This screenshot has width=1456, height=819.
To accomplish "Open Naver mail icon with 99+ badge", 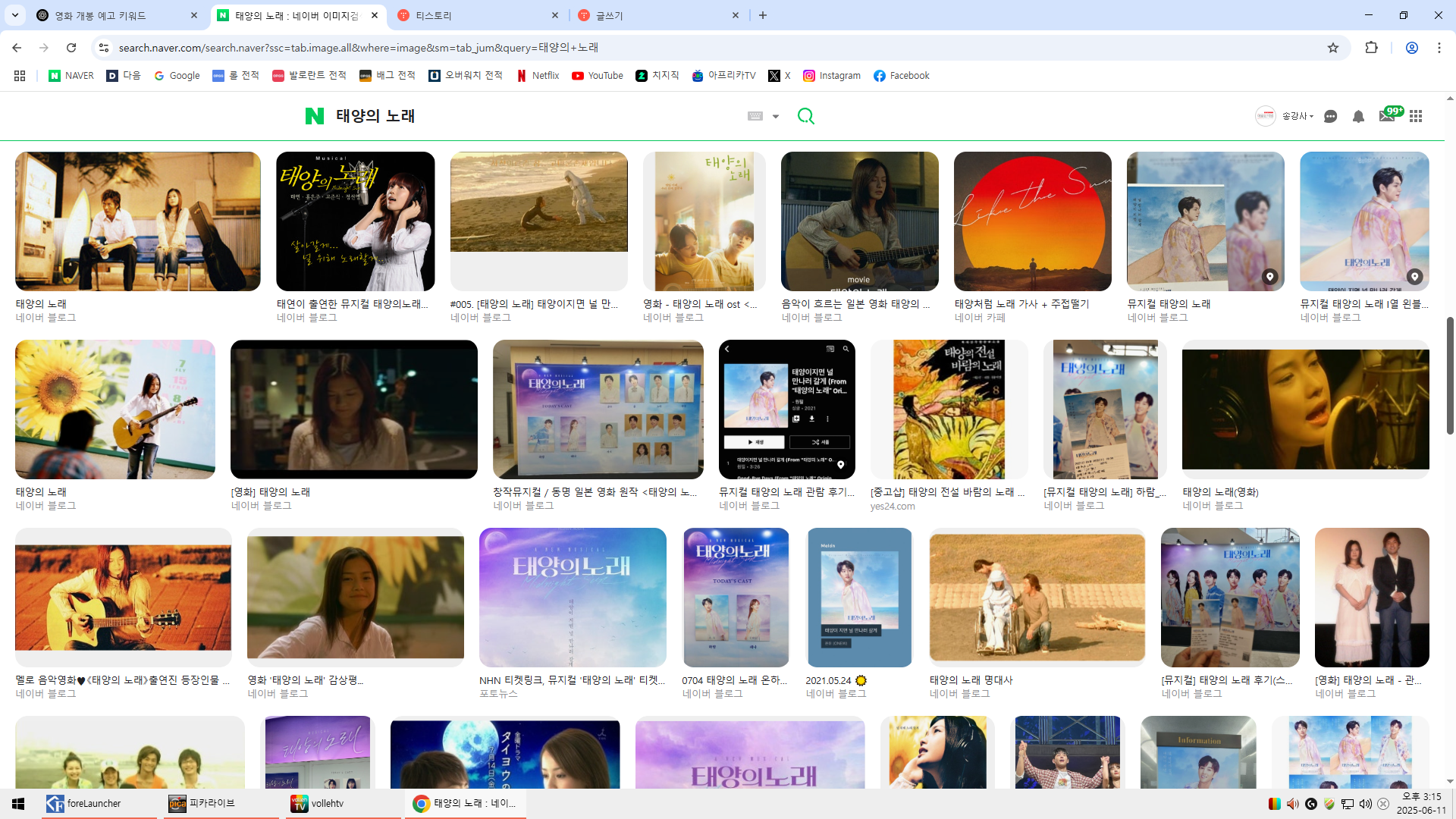I will [x=1387, y=116].
